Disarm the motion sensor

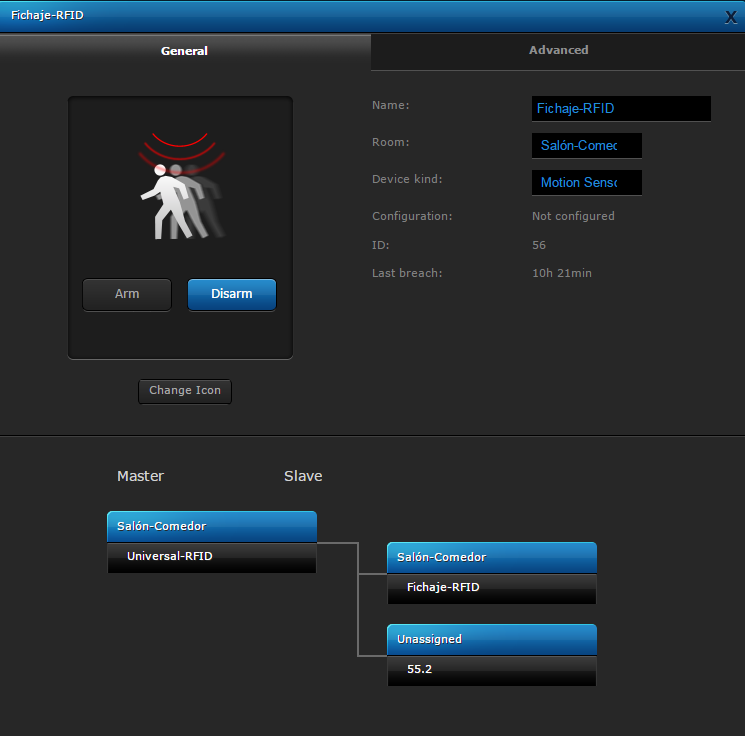[232, 294]
